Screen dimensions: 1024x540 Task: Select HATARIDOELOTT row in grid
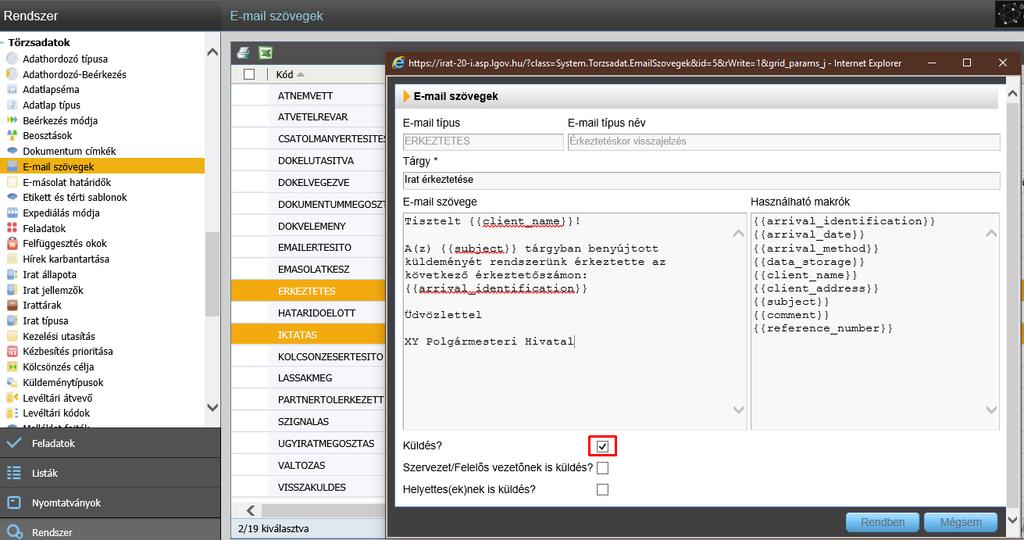(308, 313)
